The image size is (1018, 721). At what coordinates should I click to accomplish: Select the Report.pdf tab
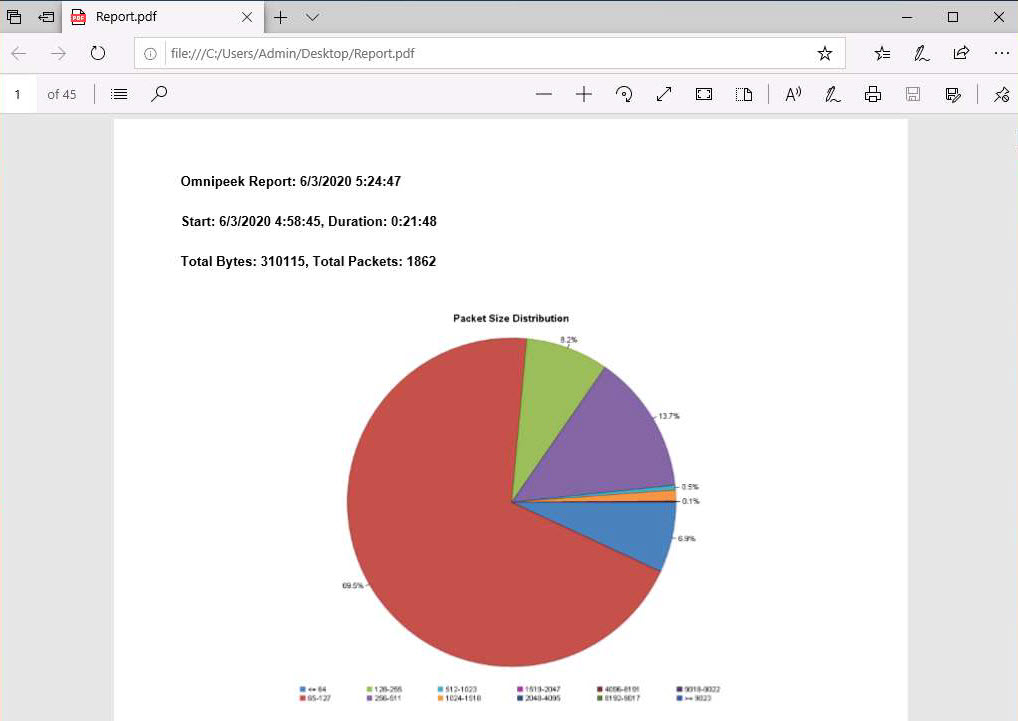click(163, 17)
